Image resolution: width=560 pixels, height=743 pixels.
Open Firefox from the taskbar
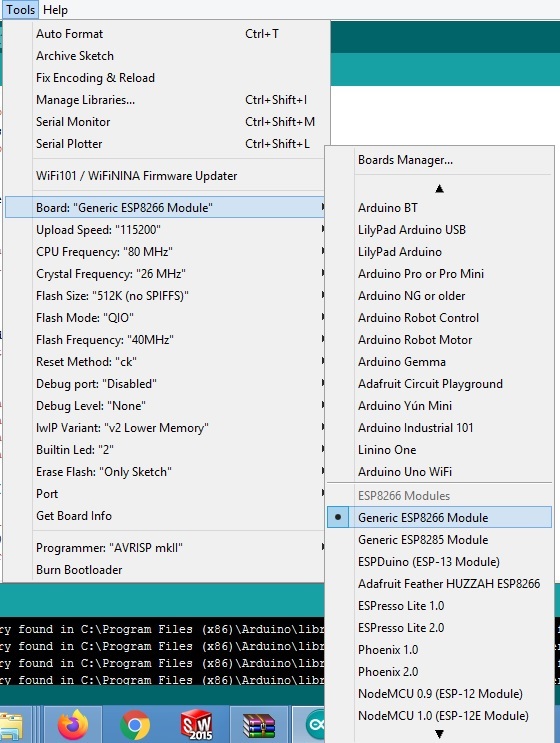(x=73, y=725)
